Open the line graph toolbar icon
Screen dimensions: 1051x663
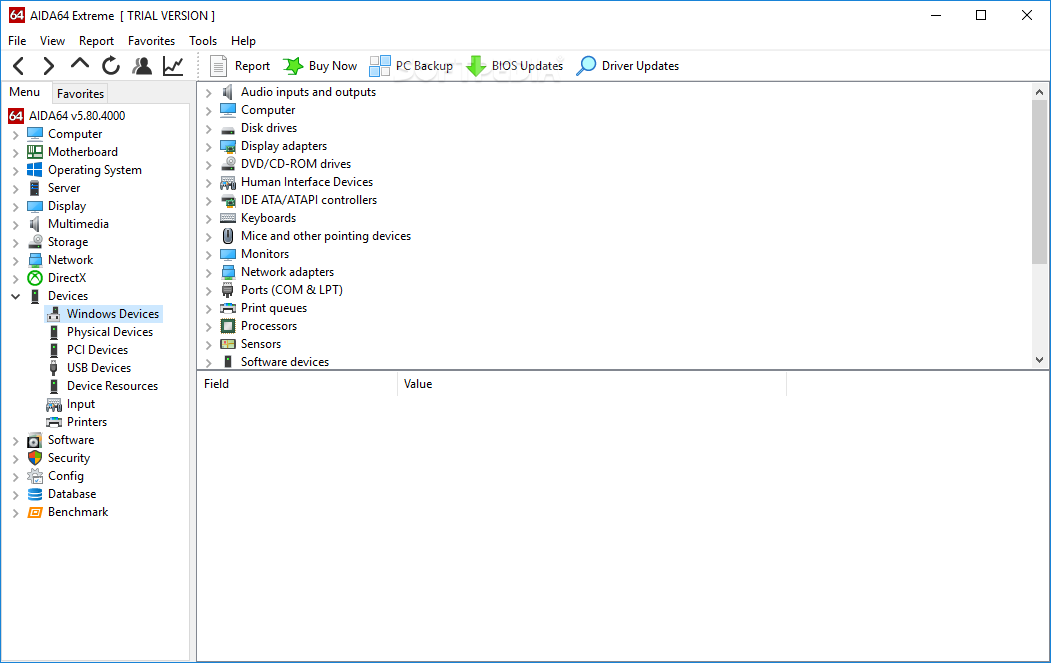pos(173,66)
